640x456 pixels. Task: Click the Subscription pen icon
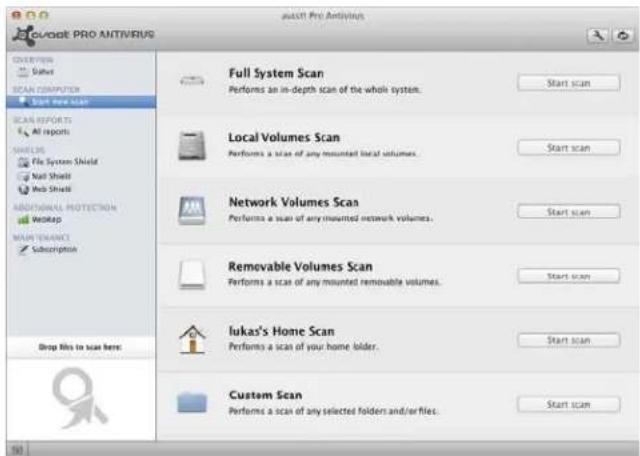coord(23,249)
